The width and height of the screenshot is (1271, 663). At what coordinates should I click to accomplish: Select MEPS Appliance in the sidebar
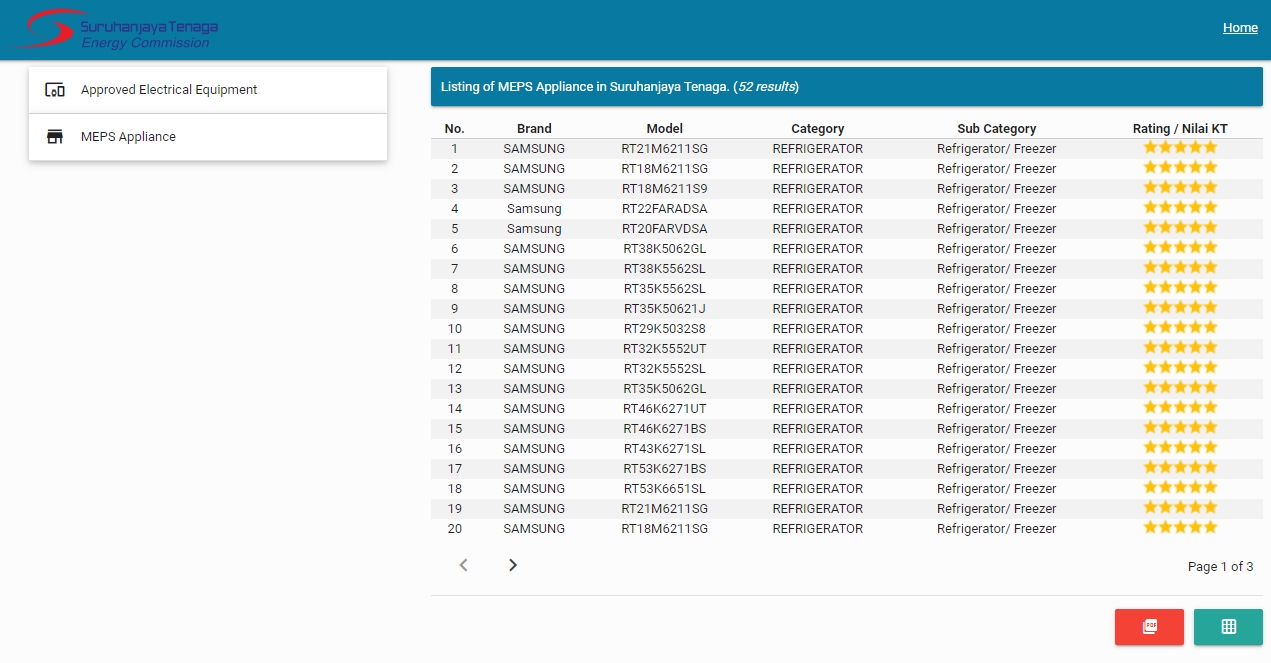pyautogui.click(x=128, y=137)
